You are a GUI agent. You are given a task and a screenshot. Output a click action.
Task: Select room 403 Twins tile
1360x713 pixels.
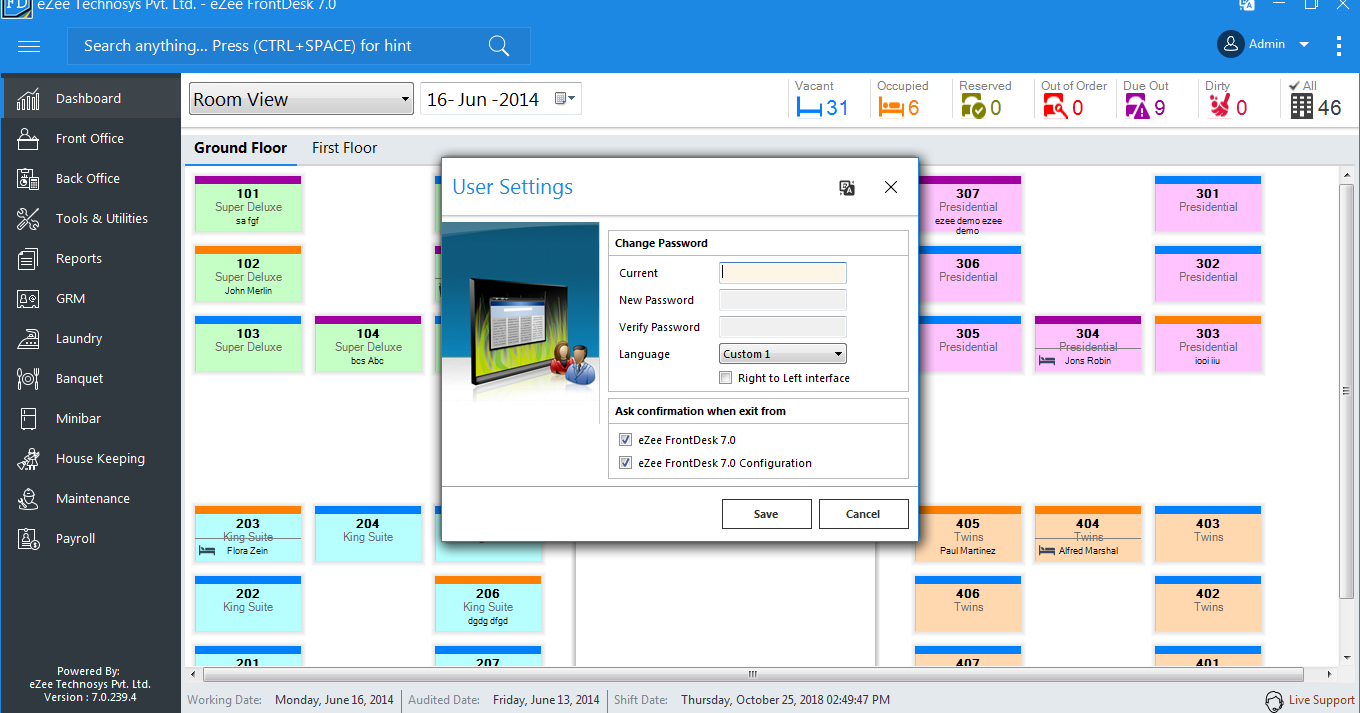(1208, 534)
